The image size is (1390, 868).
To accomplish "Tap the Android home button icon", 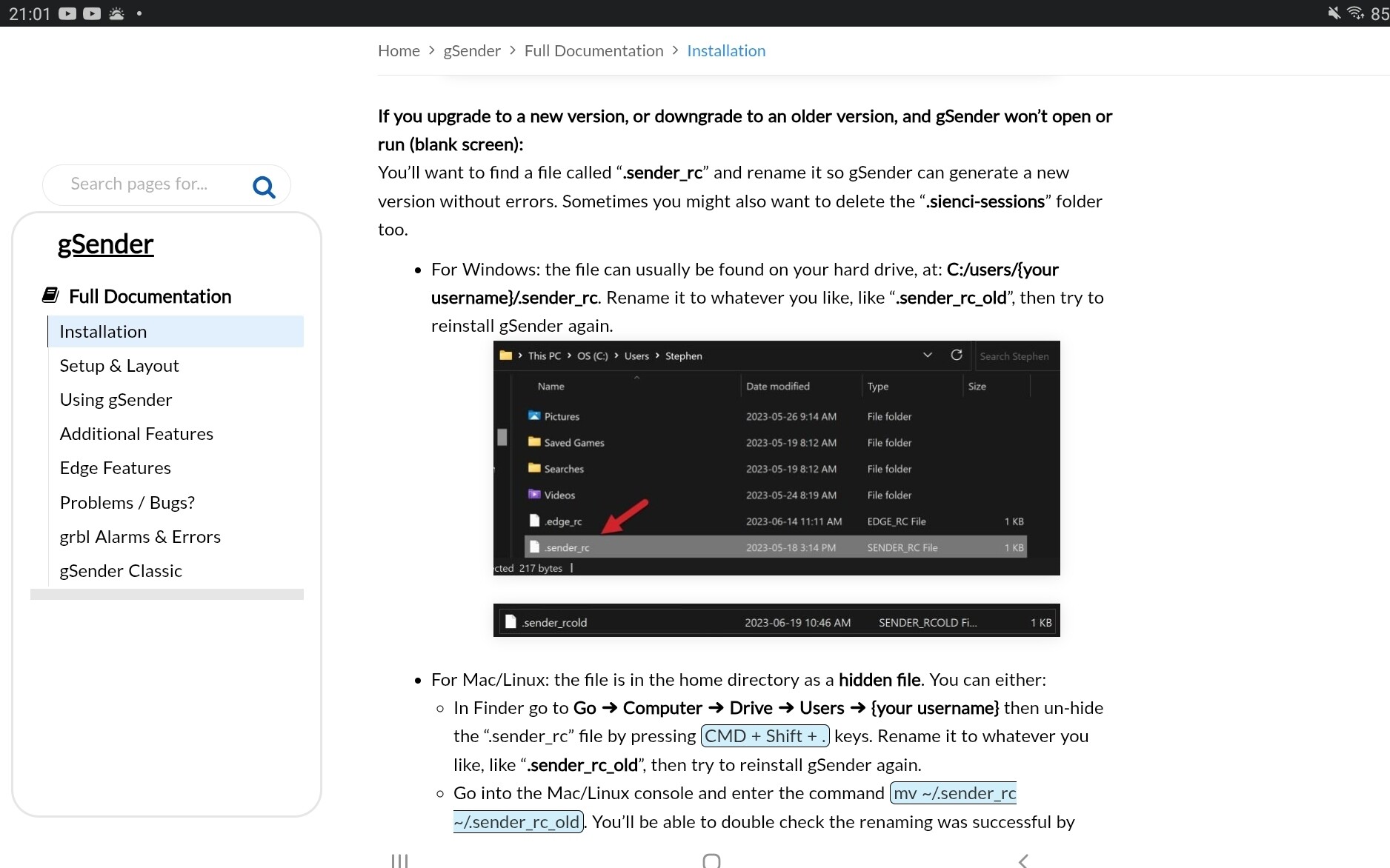I will point(711,860).
